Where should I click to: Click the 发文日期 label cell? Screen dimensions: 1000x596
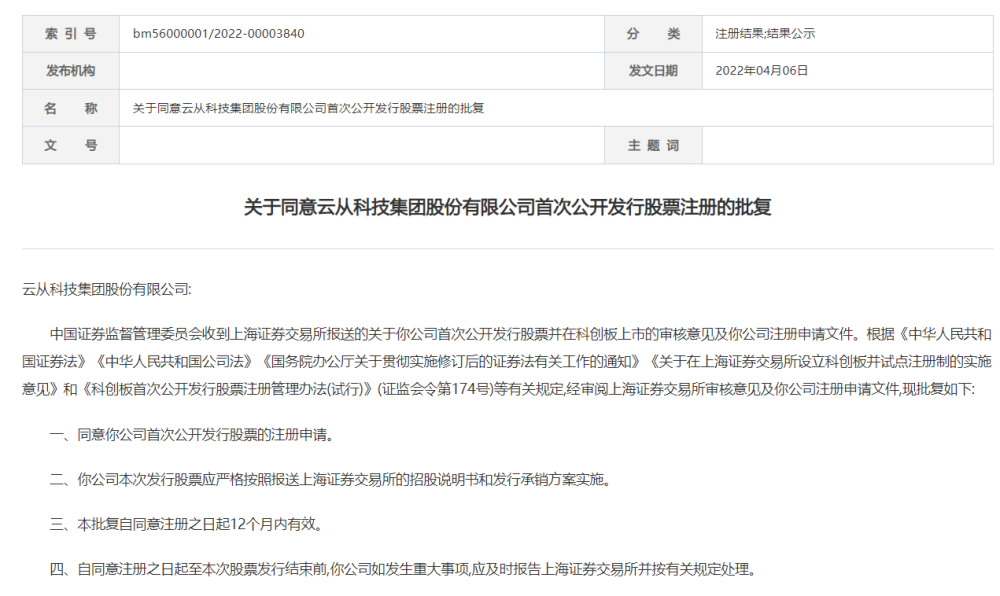coord(653,71)
